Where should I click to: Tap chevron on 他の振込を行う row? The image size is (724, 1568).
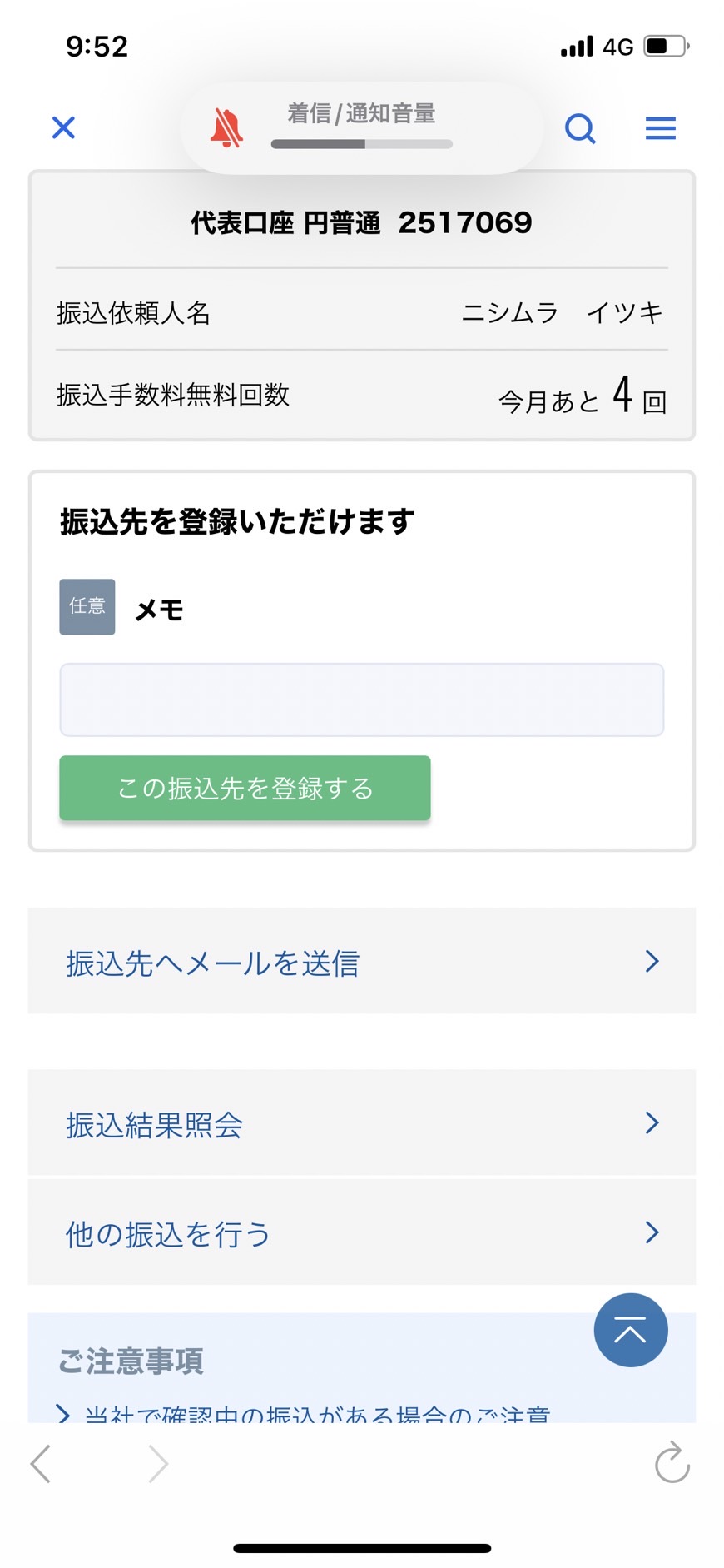tap(652, 1232)
